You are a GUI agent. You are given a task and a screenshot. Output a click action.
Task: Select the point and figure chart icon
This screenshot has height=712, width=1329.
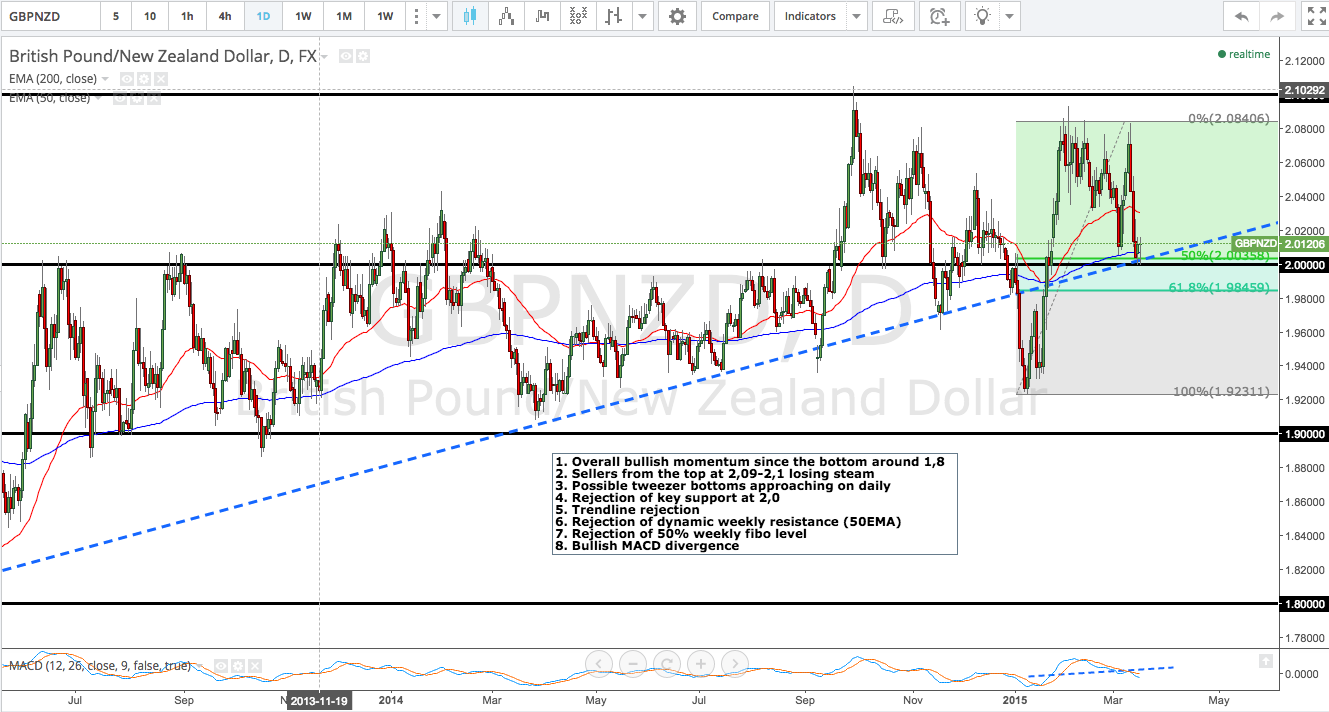577,16
